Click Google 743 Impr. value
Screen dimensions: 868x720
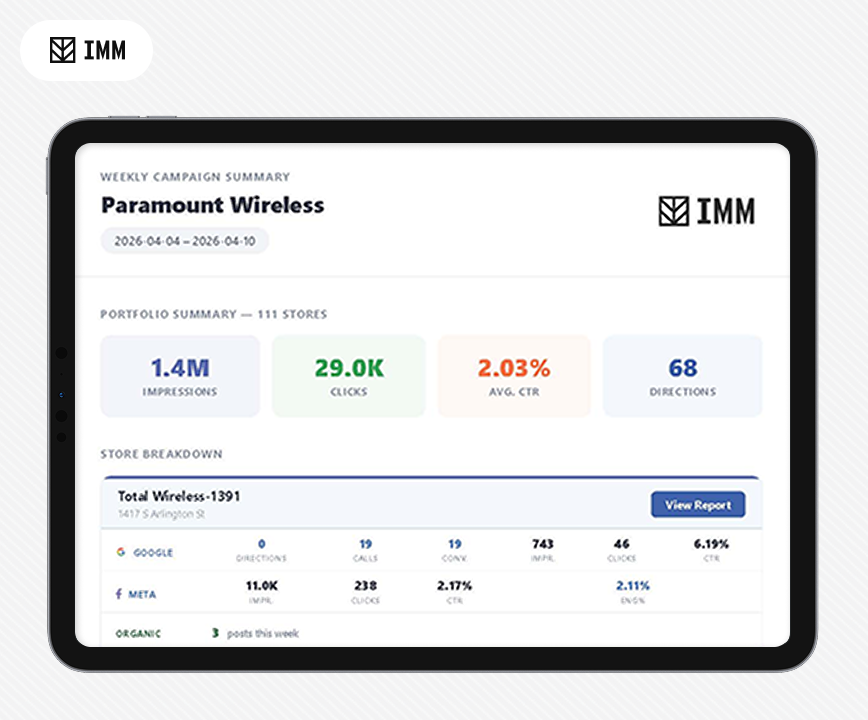click(x=542, y=543)
